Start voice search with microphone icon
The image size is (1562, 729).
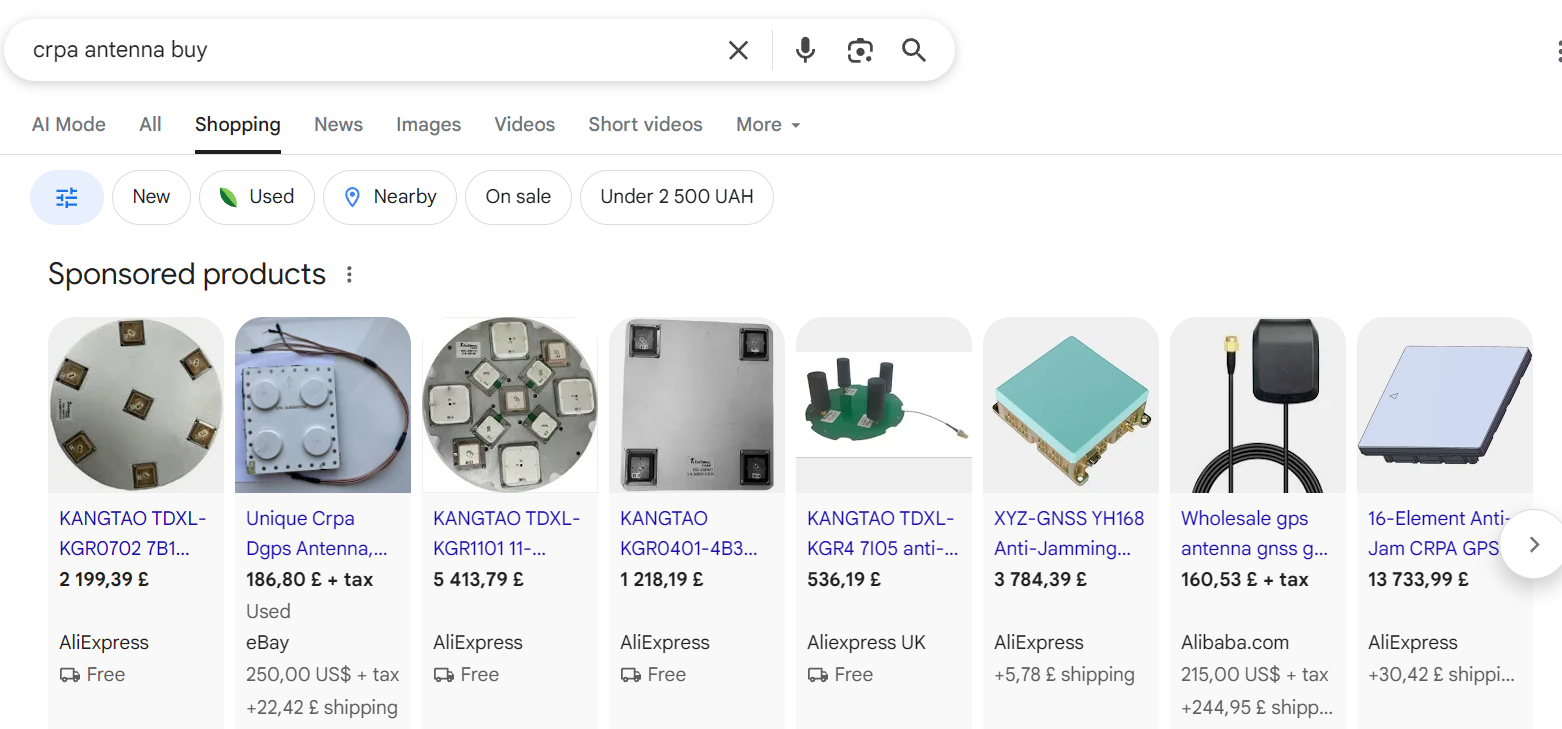[805, 50]
